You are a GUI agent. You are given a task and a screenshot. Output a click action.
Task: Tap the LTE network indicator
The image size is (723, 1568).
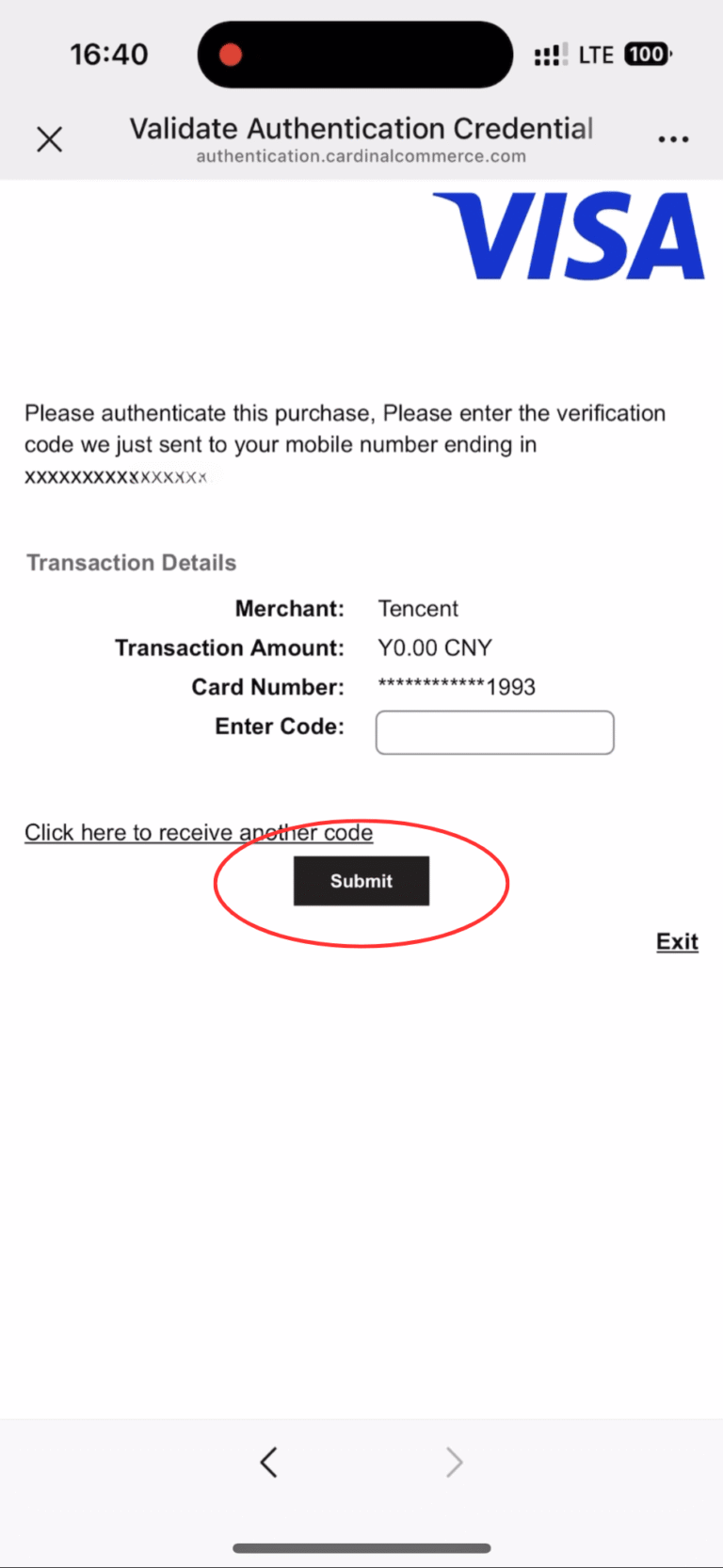click(x=596, y=55)
